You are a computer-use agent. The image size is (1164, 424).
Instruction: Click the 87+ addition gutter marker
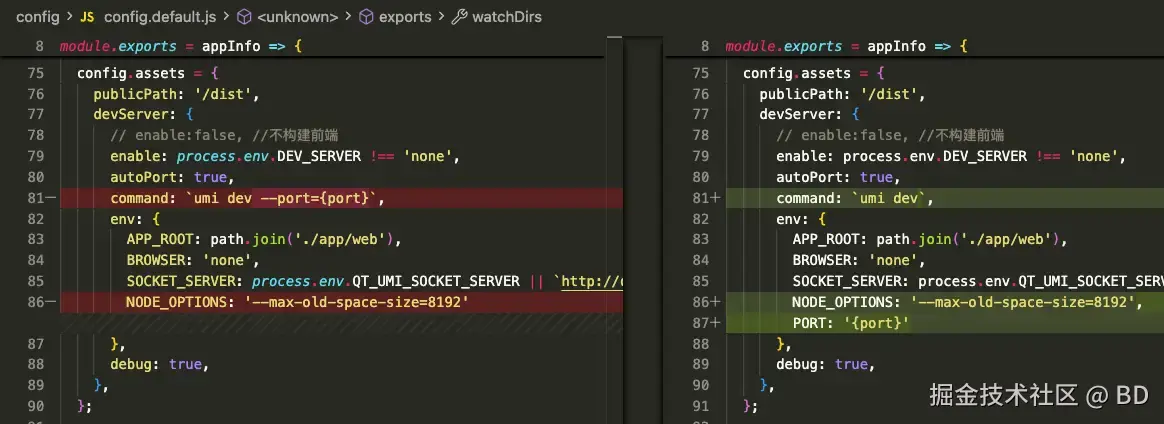coord(716,323)
